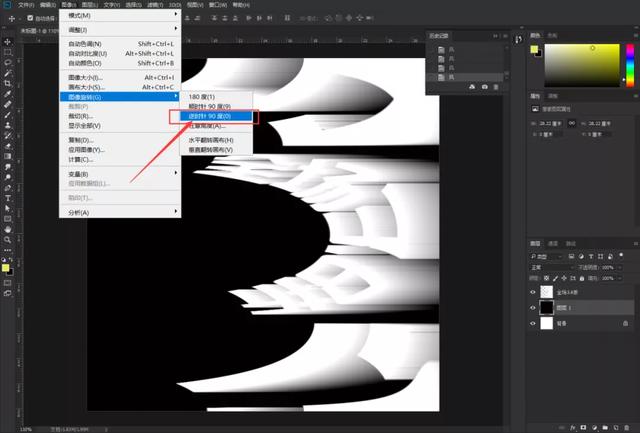Select the Crop tool
This screenshot has width=640, height=433.
click(x=8, y=83)
